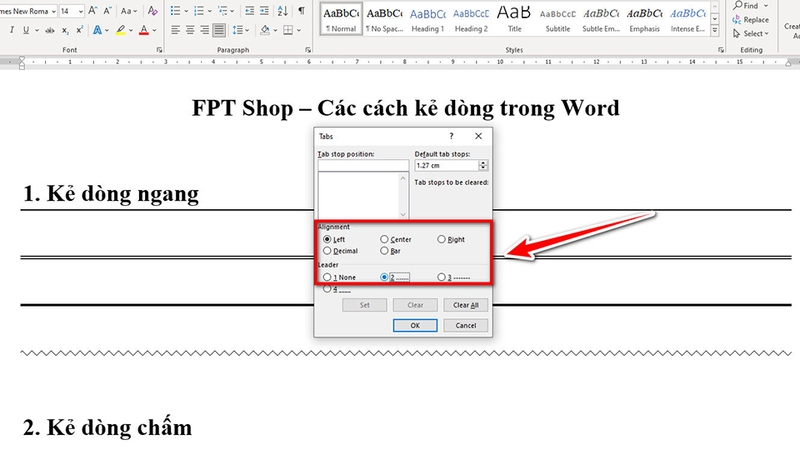
Task: Apply strikethrough formatting
Action: click(x=49, y=31)
